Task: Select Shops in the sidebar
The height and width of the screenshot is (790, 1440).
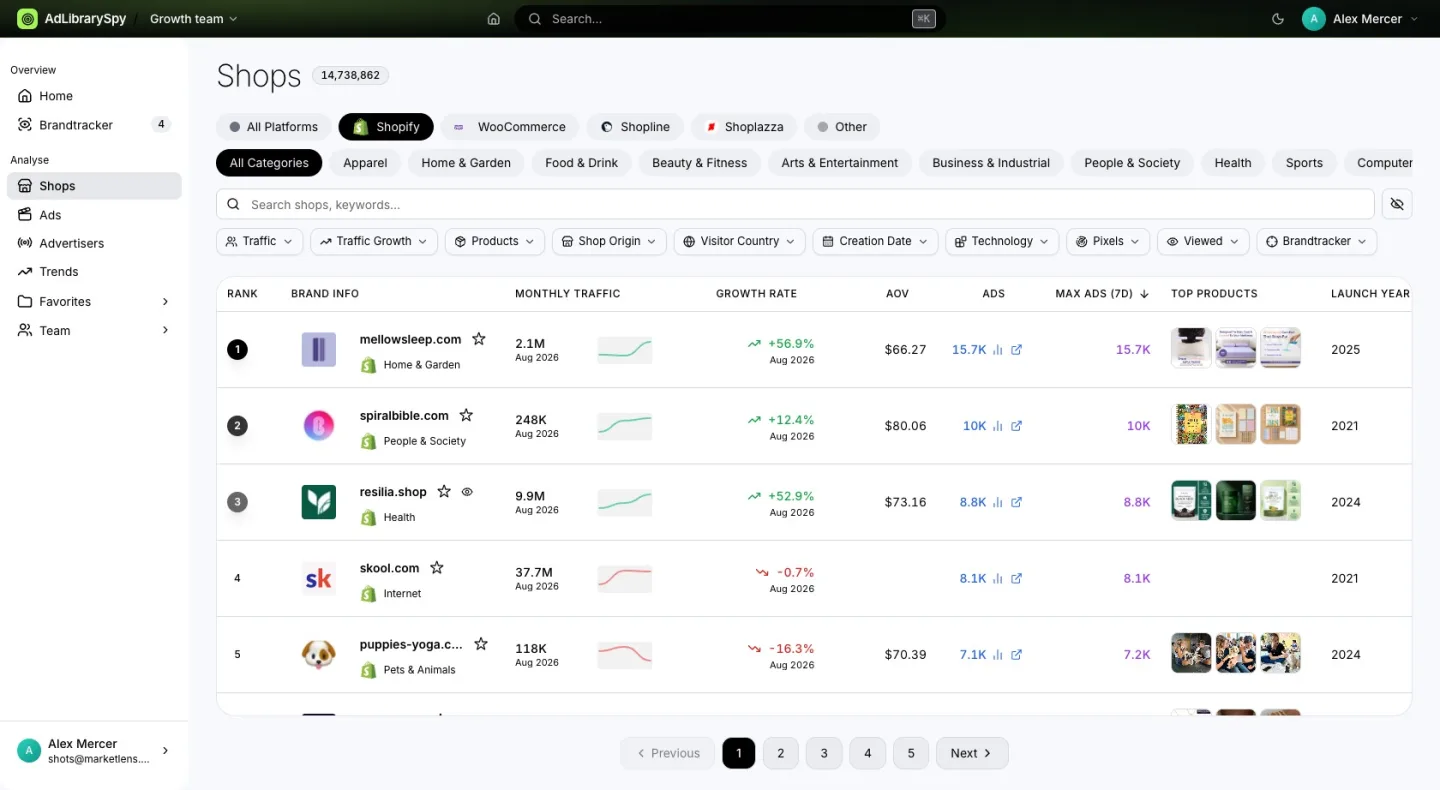Action: pyautogui.click(x=94, y=186)
